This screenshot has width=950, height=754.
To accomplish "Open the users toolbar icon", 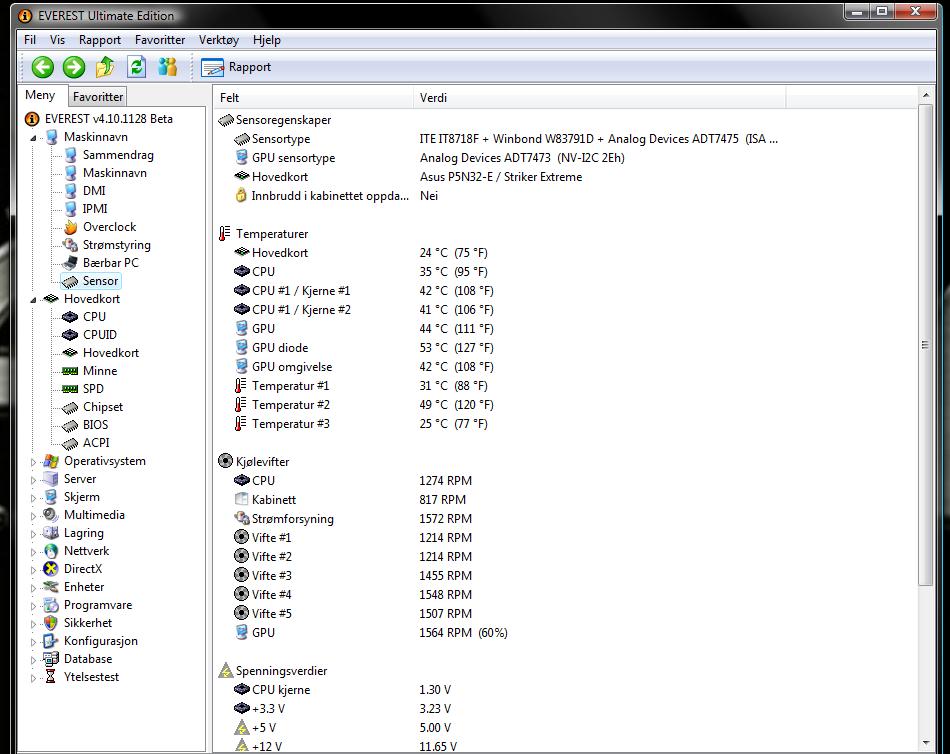I will 168,67.
